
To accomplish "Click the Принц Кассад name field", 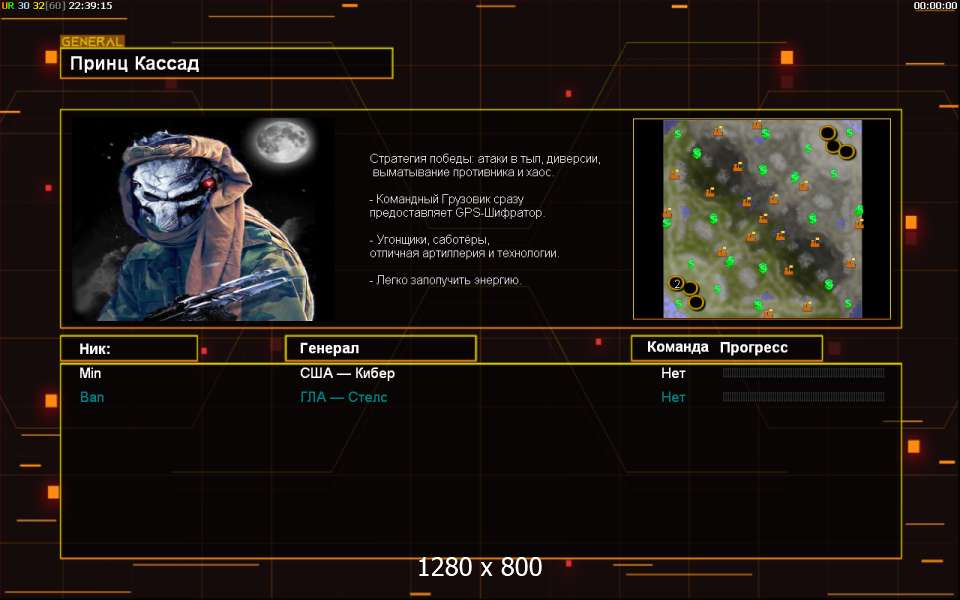I will 227,63.
